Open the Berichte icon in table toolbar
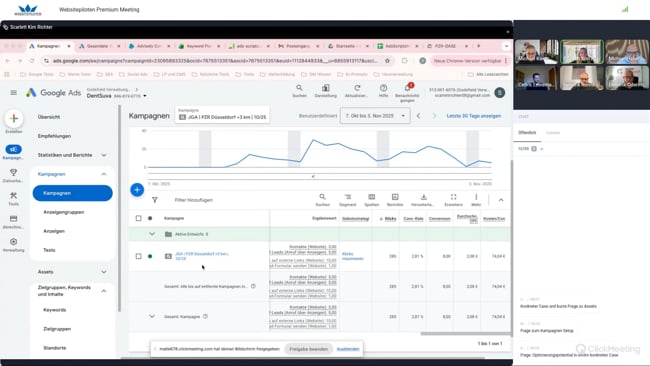Viewport: 650px width, 366px height. pos(395,197)
